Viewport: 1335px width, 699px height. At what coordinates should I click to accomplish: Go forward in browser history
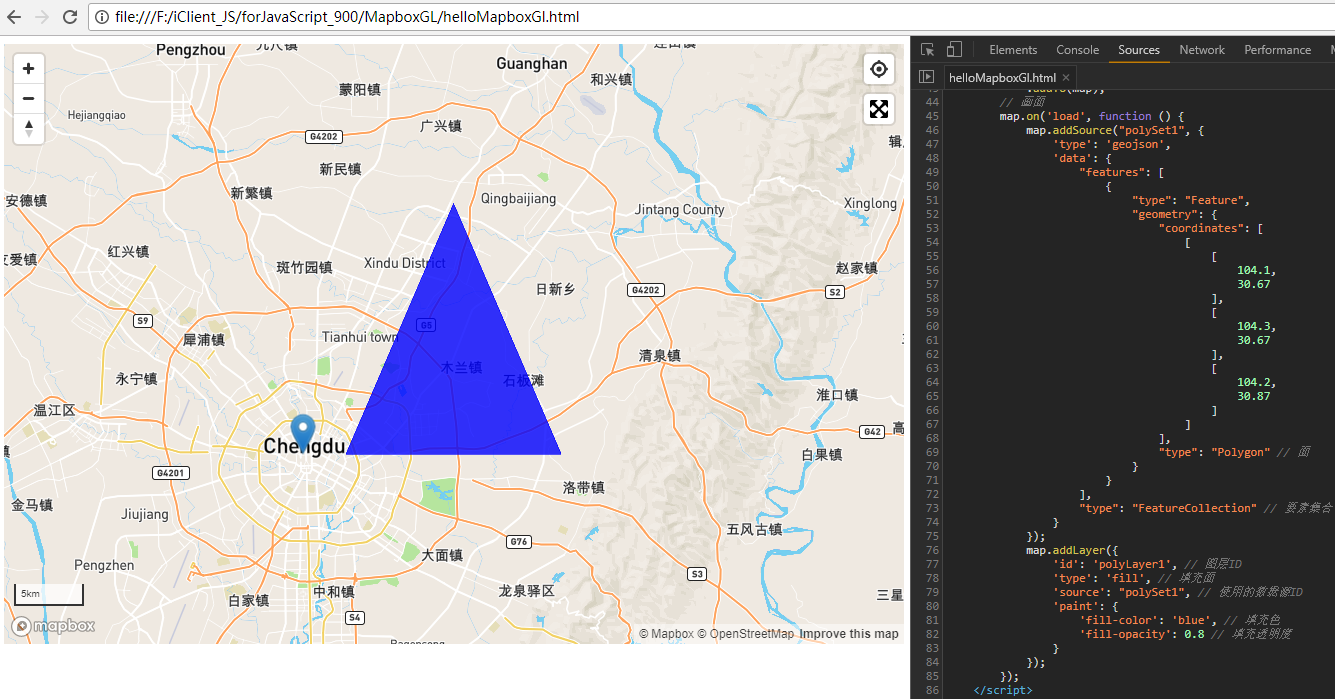[42, 17]
